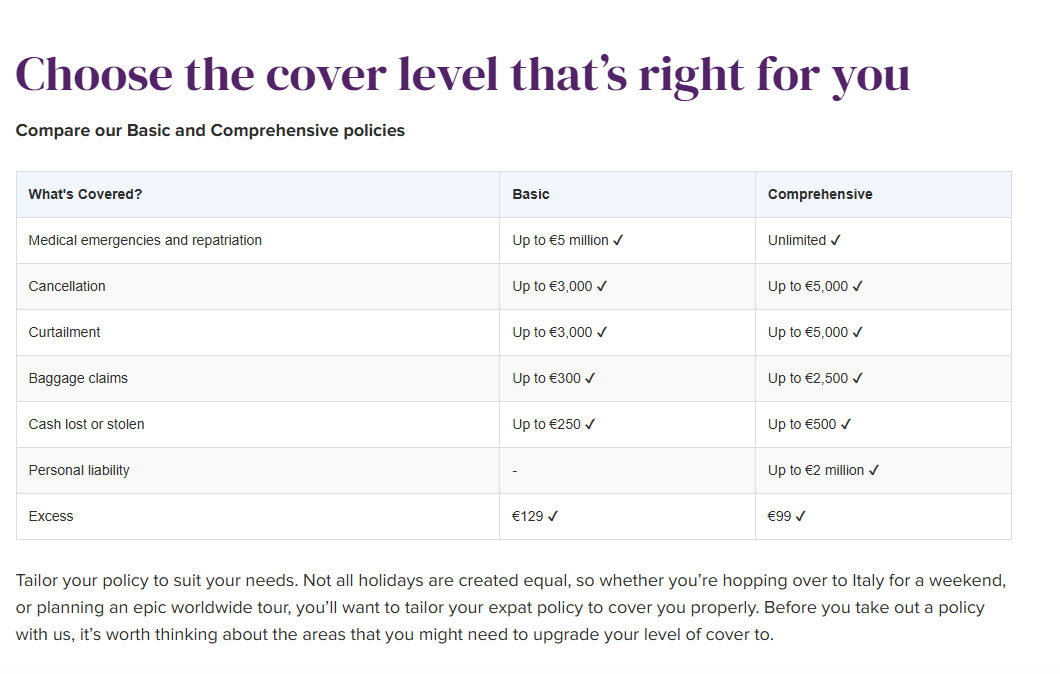This screenshot has width=1060, height=674.
Task: Click the checkmark next to €99 excess
Action: tap(800, 516)
